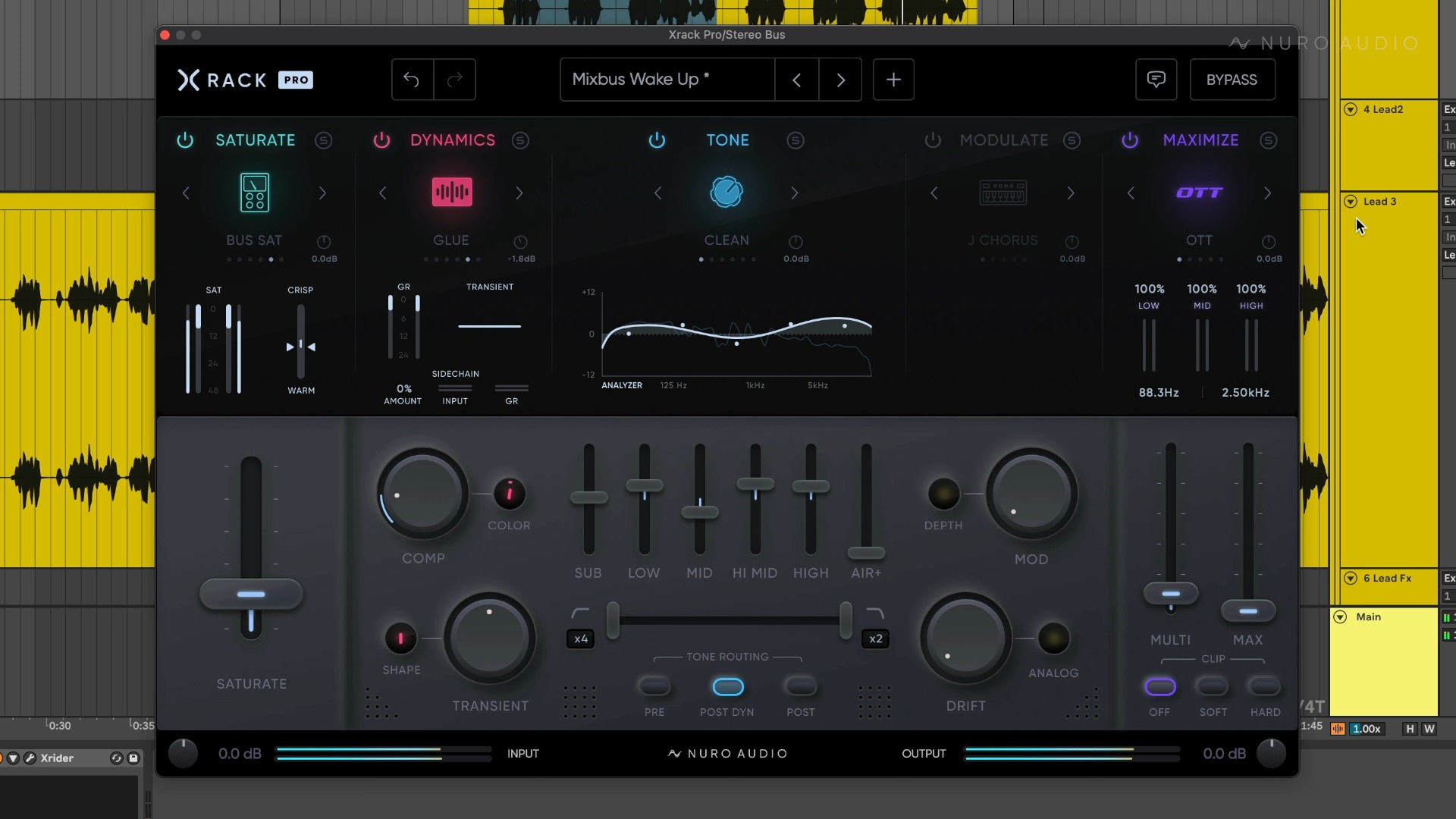Unfold the Lead 3 track
The height and width of the screenshot is (819, 1456).
(1351, 202)
